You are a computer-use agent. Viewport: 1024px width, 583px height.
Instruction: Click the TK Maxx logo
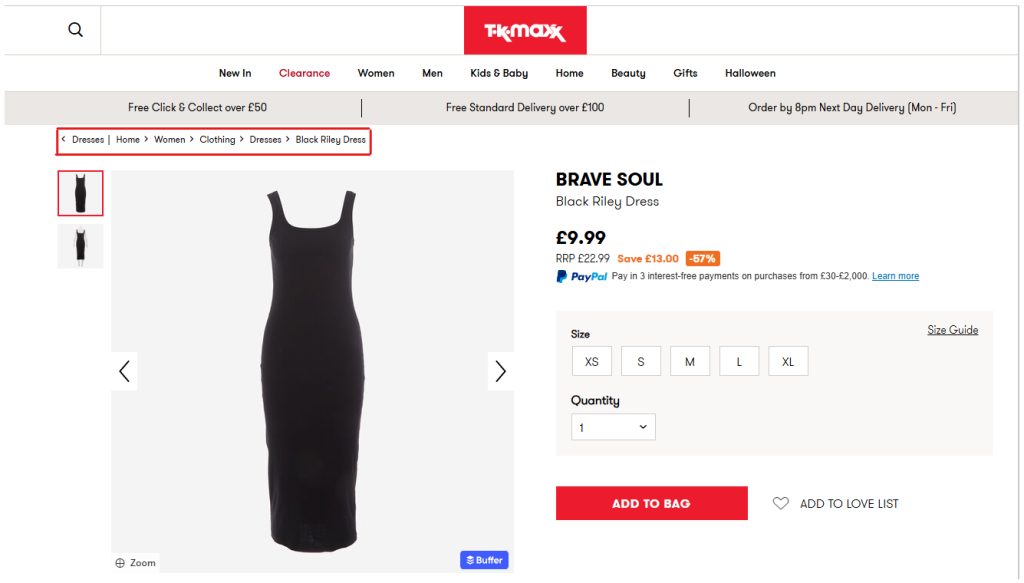coord(525,31)
